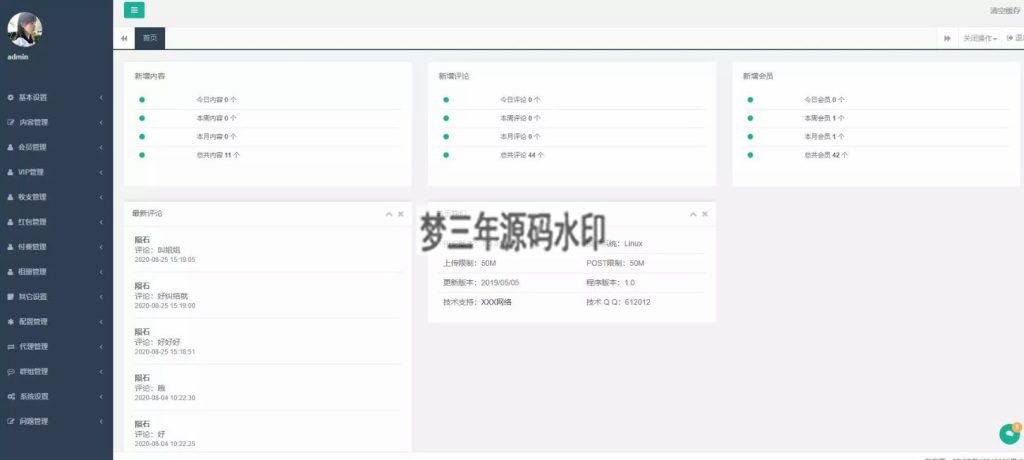The height and width of the screenshot is (460, 1024).
Task: Click the user icon beside 付费管理
Action: coord(10,247)
